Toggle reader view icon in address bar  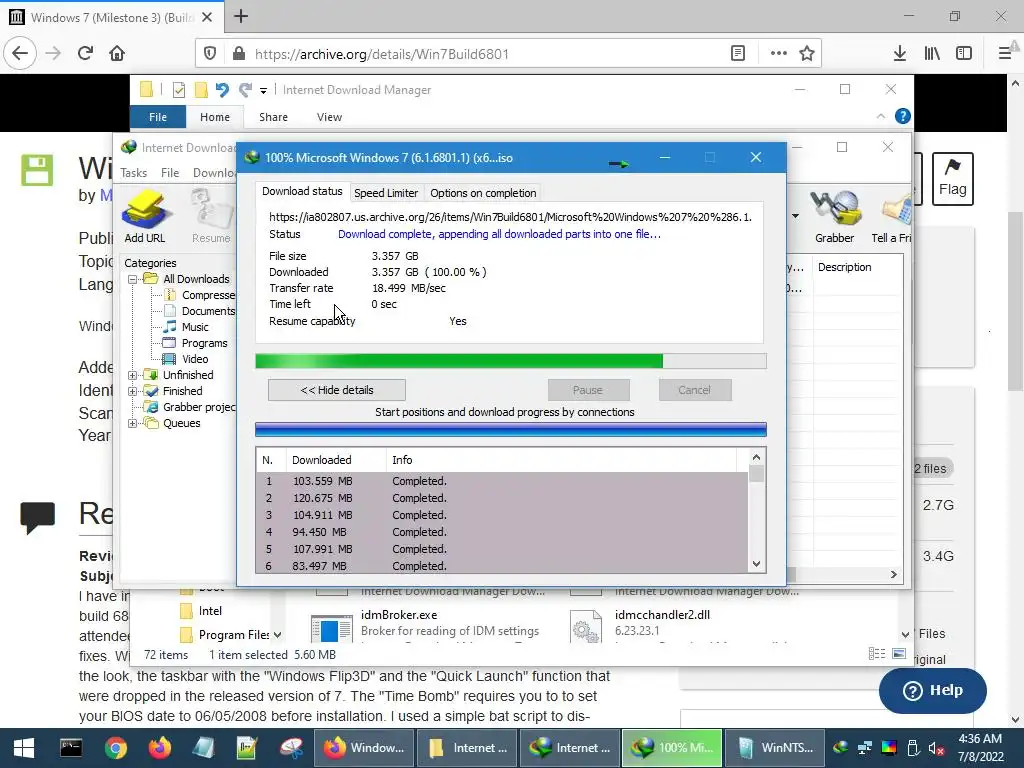point(738,54)
